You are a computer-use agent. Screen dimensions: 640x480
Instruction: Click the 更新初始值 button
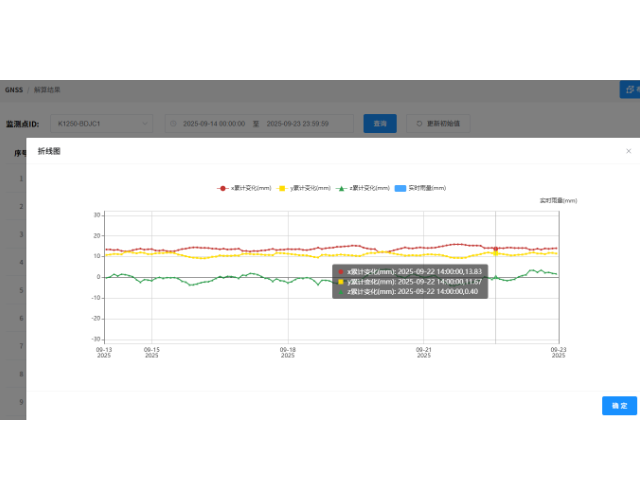[437, 124]
